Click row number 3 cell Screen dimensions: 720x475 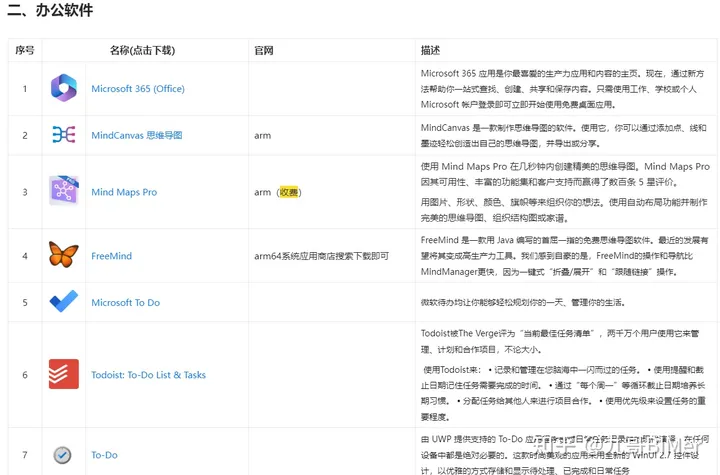(x=25, y=192)
